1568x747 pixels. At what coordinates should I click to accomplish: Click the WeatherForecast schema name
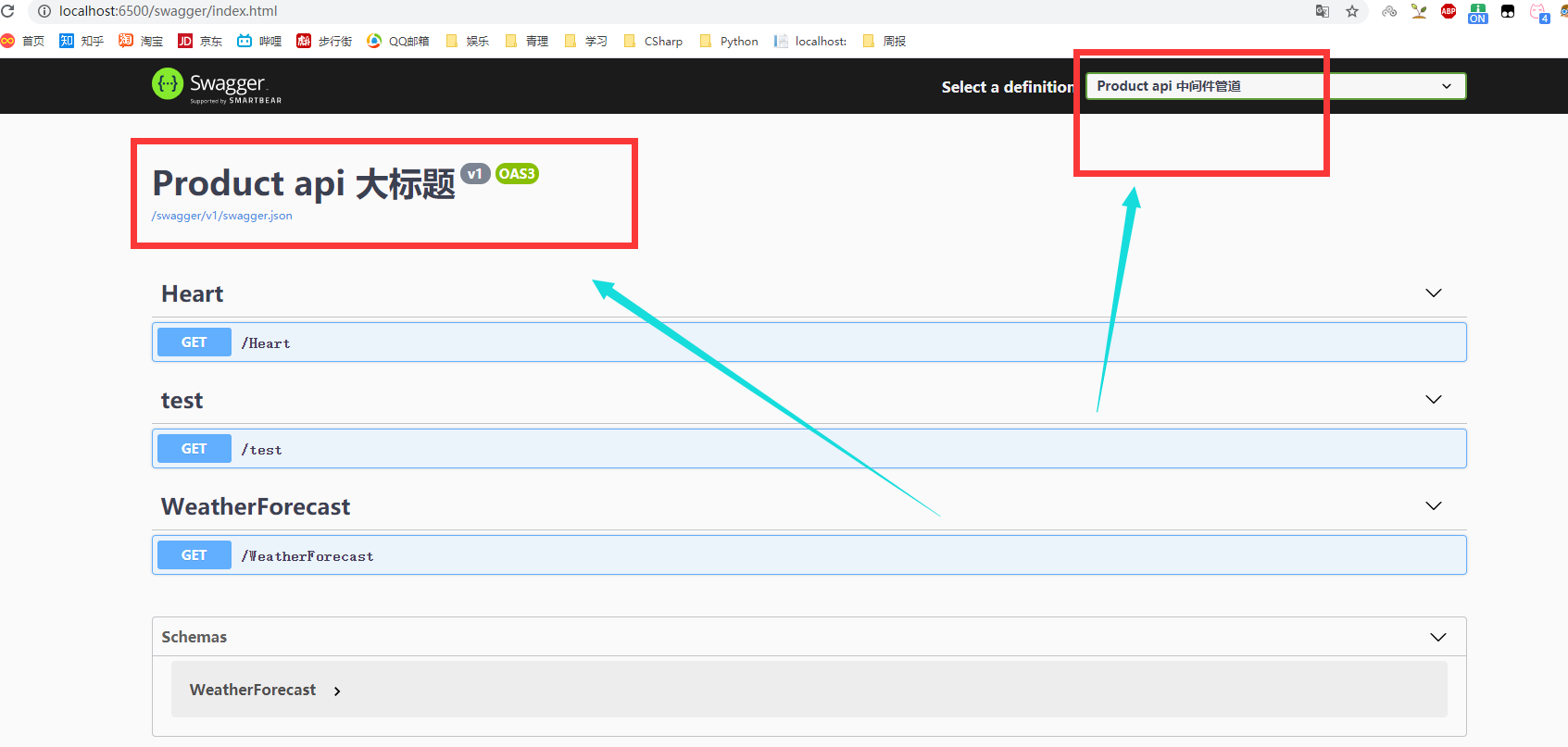253,690
